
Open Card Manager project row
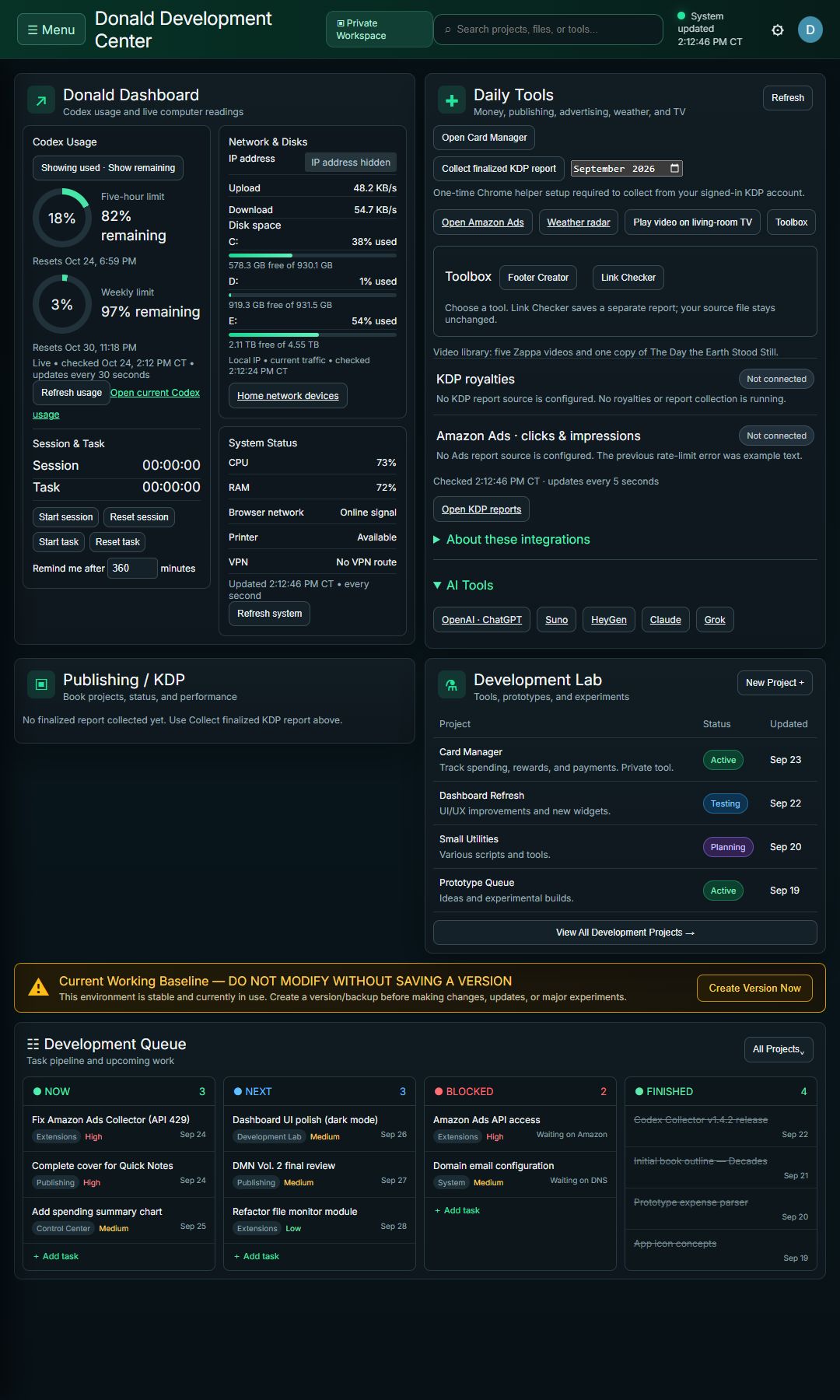625,759
